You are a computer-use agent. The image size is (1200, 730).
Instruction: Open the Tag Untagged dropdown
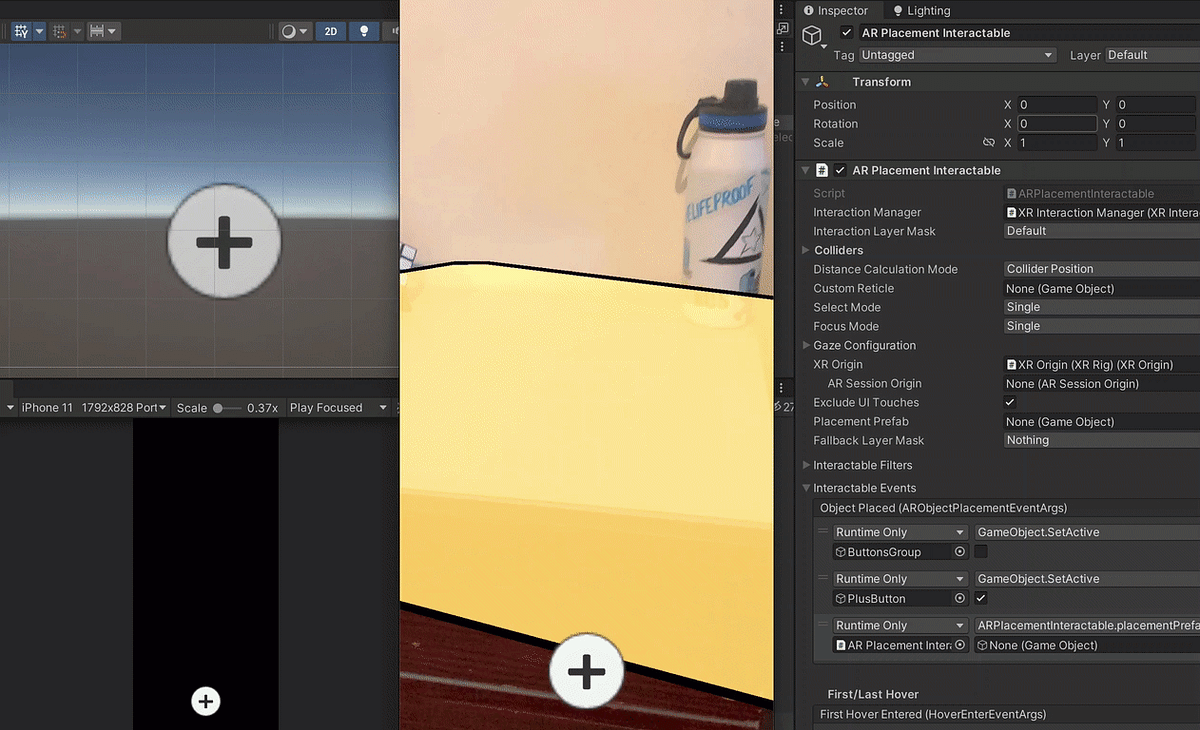pos(957,54)
